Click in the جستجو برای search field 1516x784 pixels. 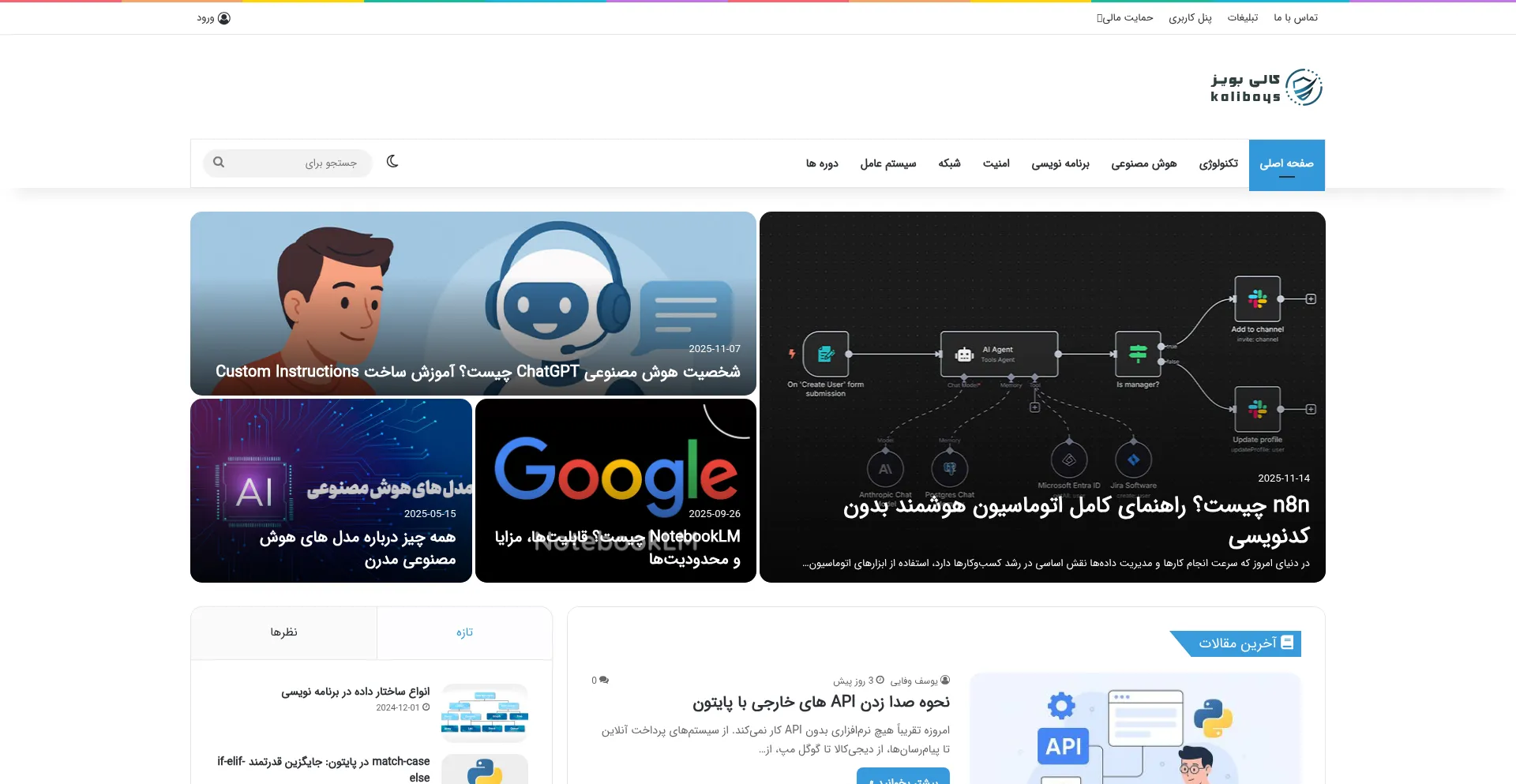(x=300, y=163)
